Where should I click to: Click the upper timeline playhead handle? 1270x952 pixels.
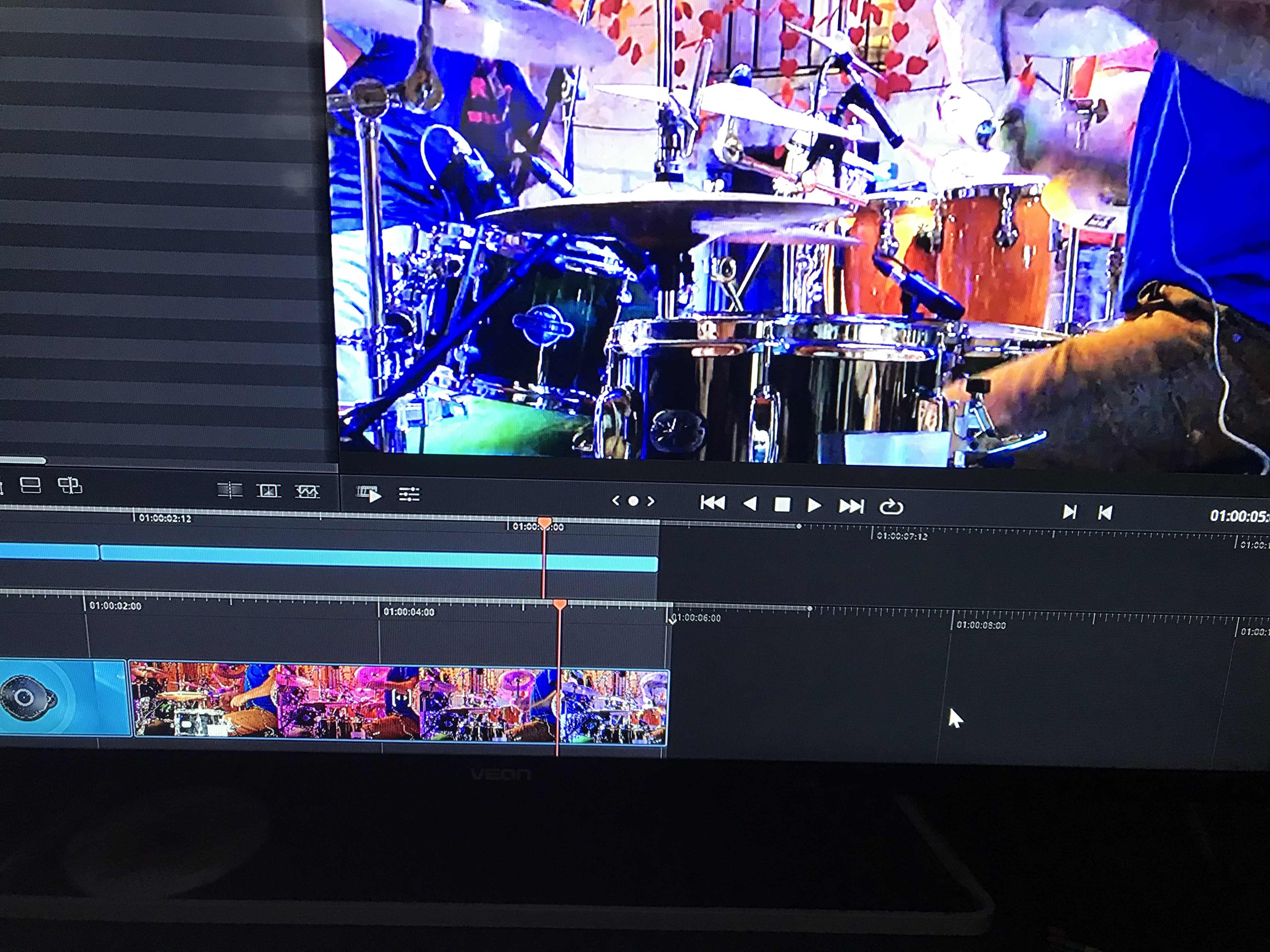tap(544, 523)
